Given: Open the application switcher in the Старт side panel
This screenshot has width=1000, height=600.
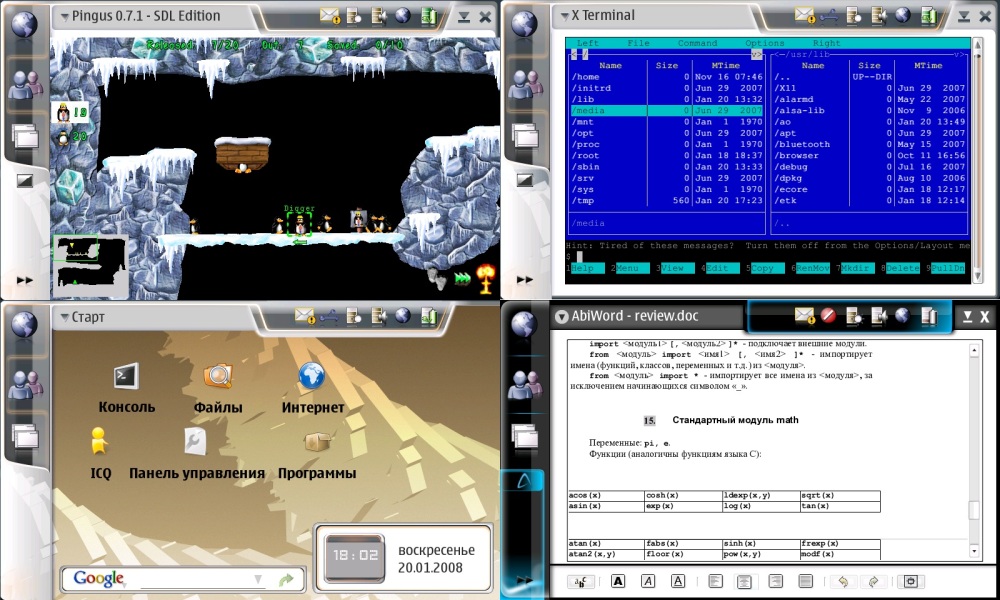Looking at the screenshot, I should tap(26, 437).
